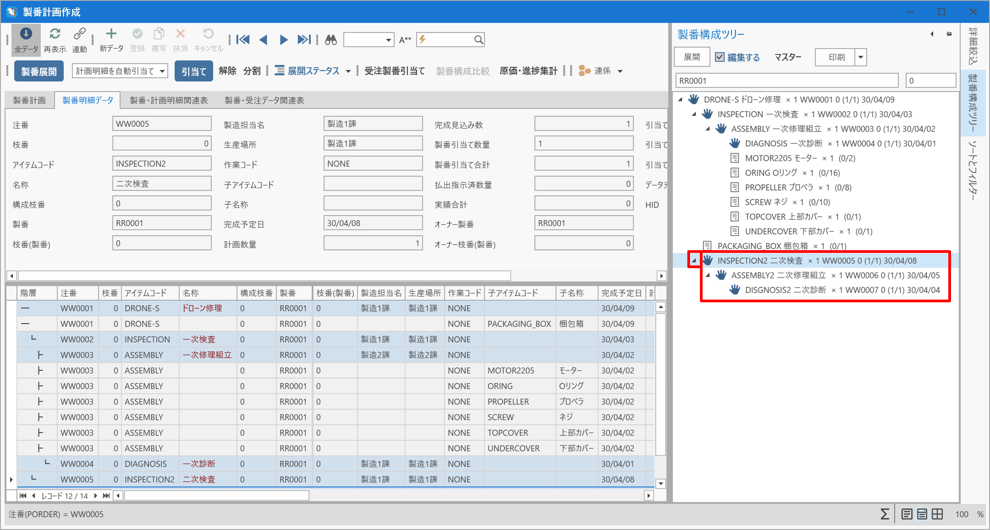Collapse the INSPECTION2 二次検査 tree node

click(694, 261)
